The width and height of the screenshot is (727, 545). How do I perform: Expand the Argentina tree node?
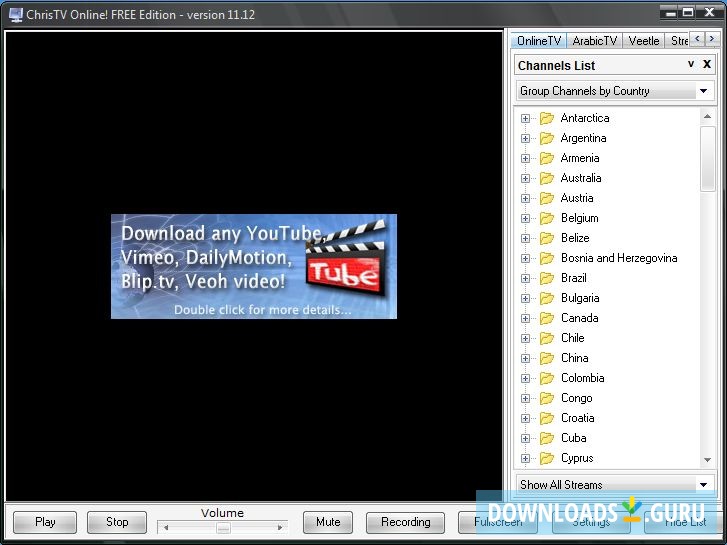pos(525,138)
